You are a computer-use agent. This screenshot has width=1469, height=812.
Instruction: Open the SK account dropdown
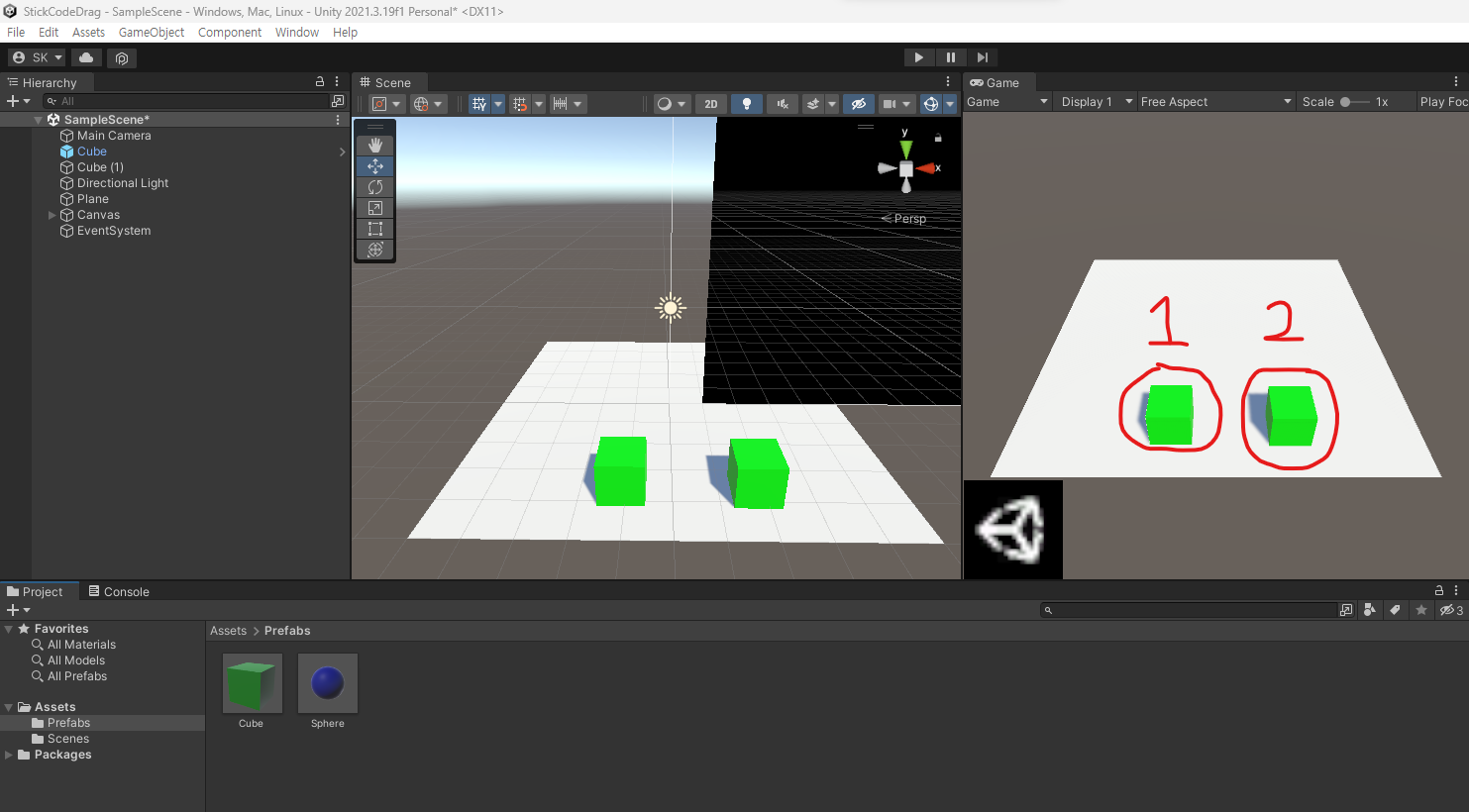pyautogui.click(x=37, y=57)
